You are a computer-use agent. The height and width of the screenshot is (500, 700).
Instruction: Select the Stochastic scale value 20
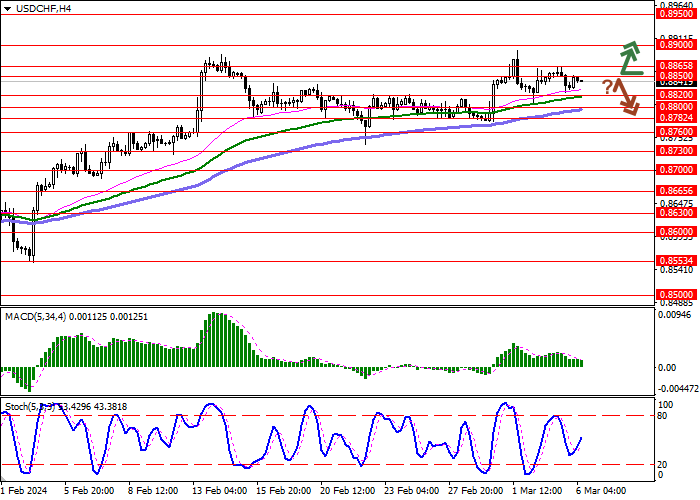click(x=662, y=465)
